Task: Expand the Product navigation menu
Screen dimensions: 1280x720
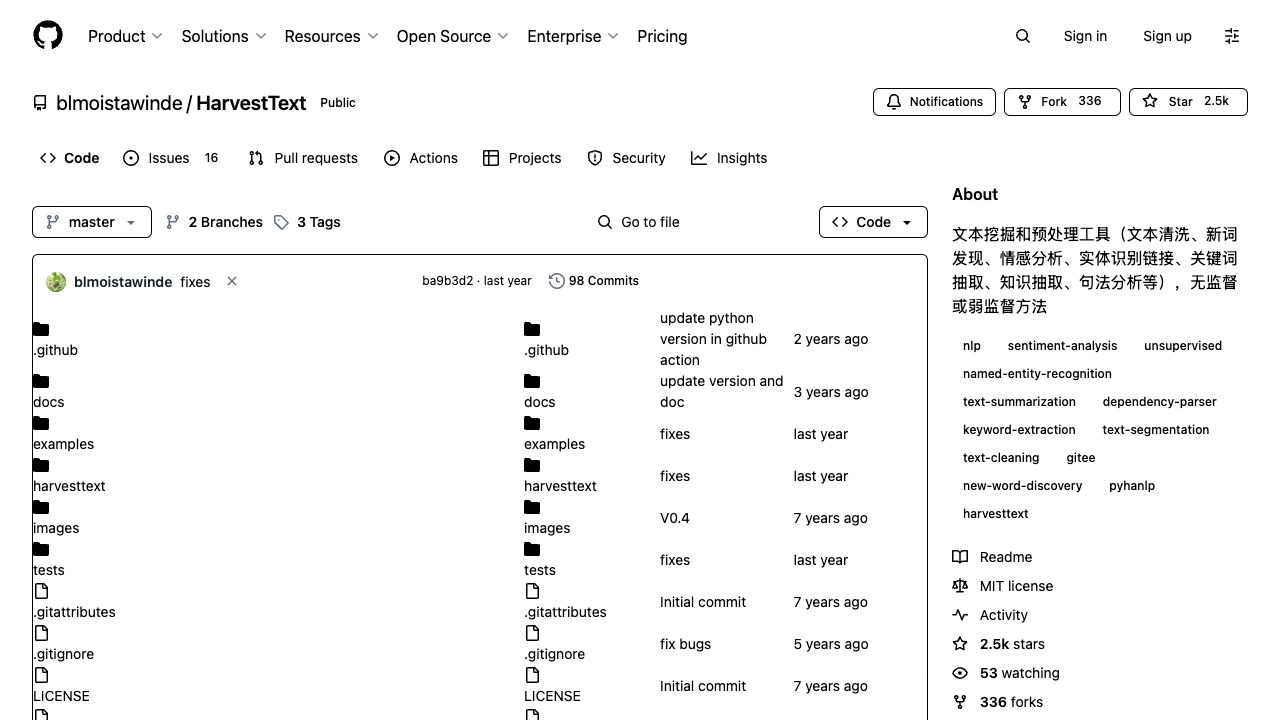Action: (x=125, y=36)
